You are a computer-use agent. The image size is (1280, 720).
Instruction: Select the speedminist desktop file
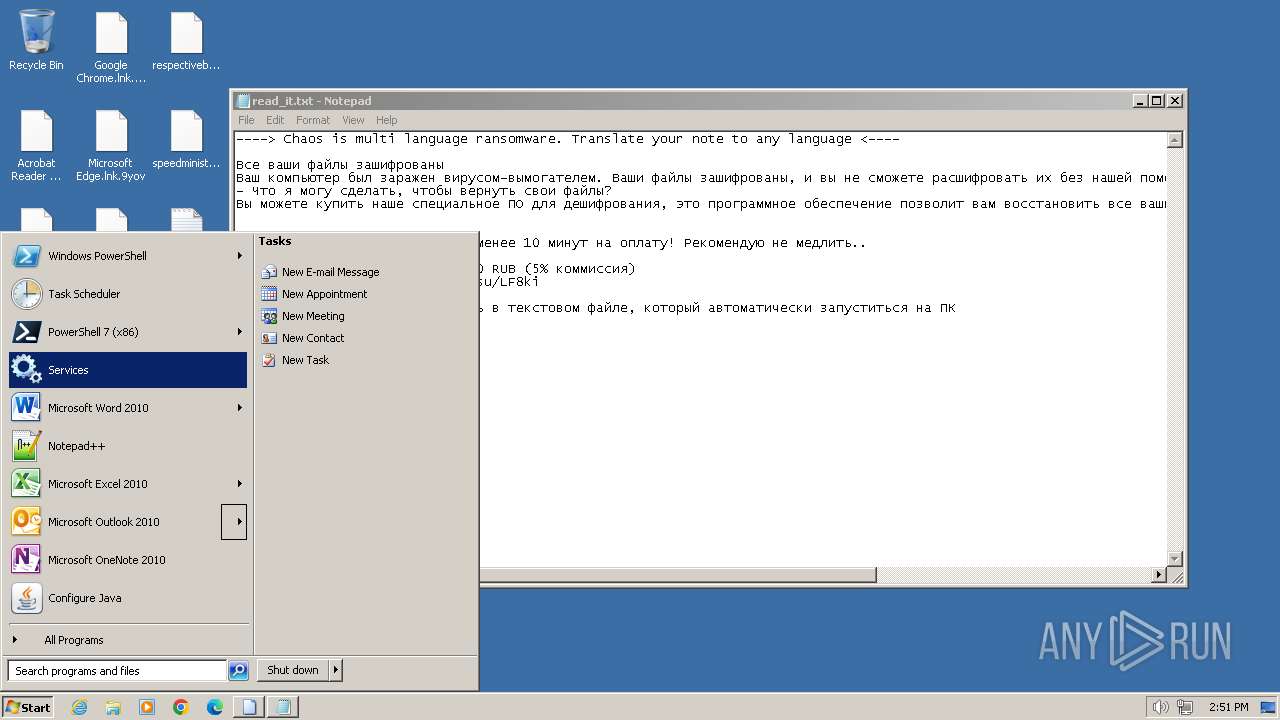click(x=186, y=140)
